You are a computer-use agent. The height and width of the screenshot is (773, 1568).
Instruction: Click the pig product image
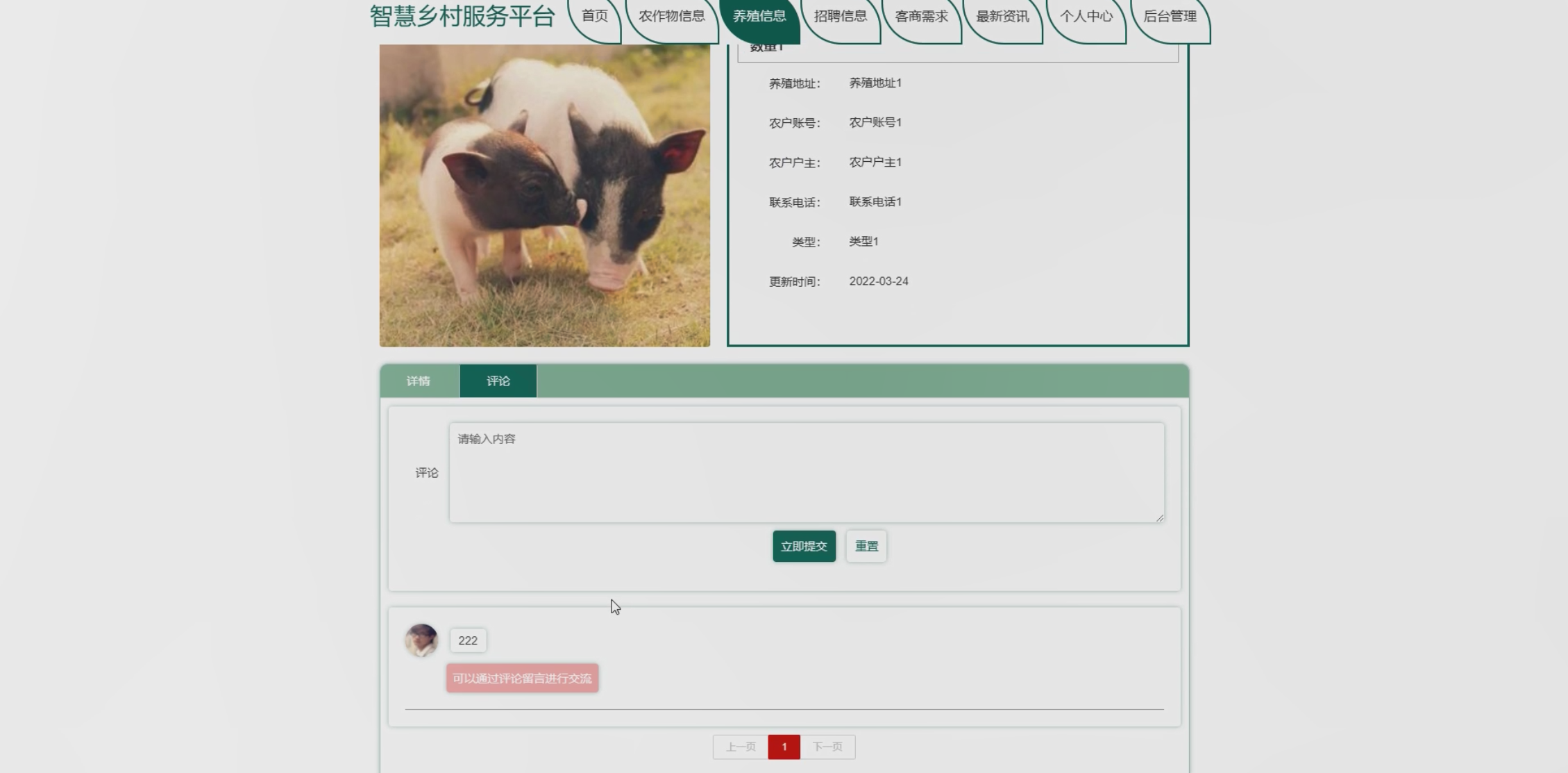544,195
